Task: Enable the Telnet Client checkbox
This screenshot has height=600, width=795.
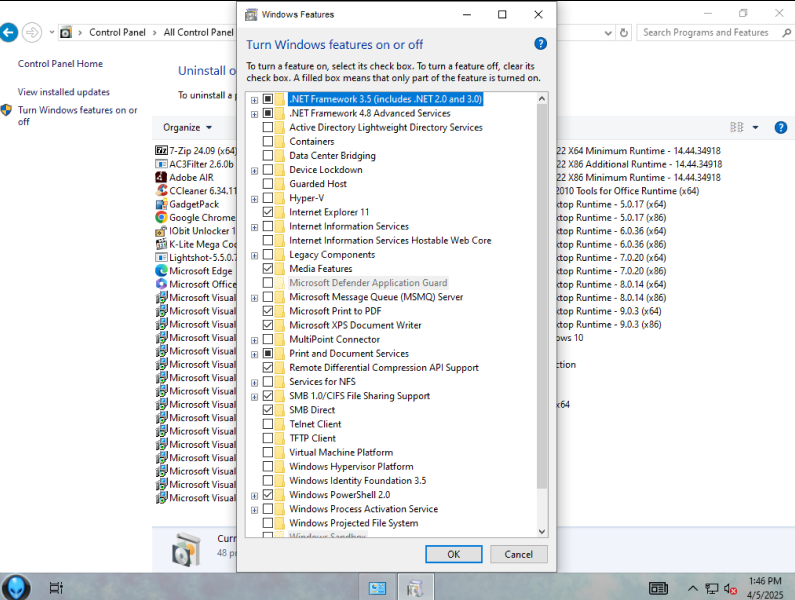Action: (x=268, y=423)
